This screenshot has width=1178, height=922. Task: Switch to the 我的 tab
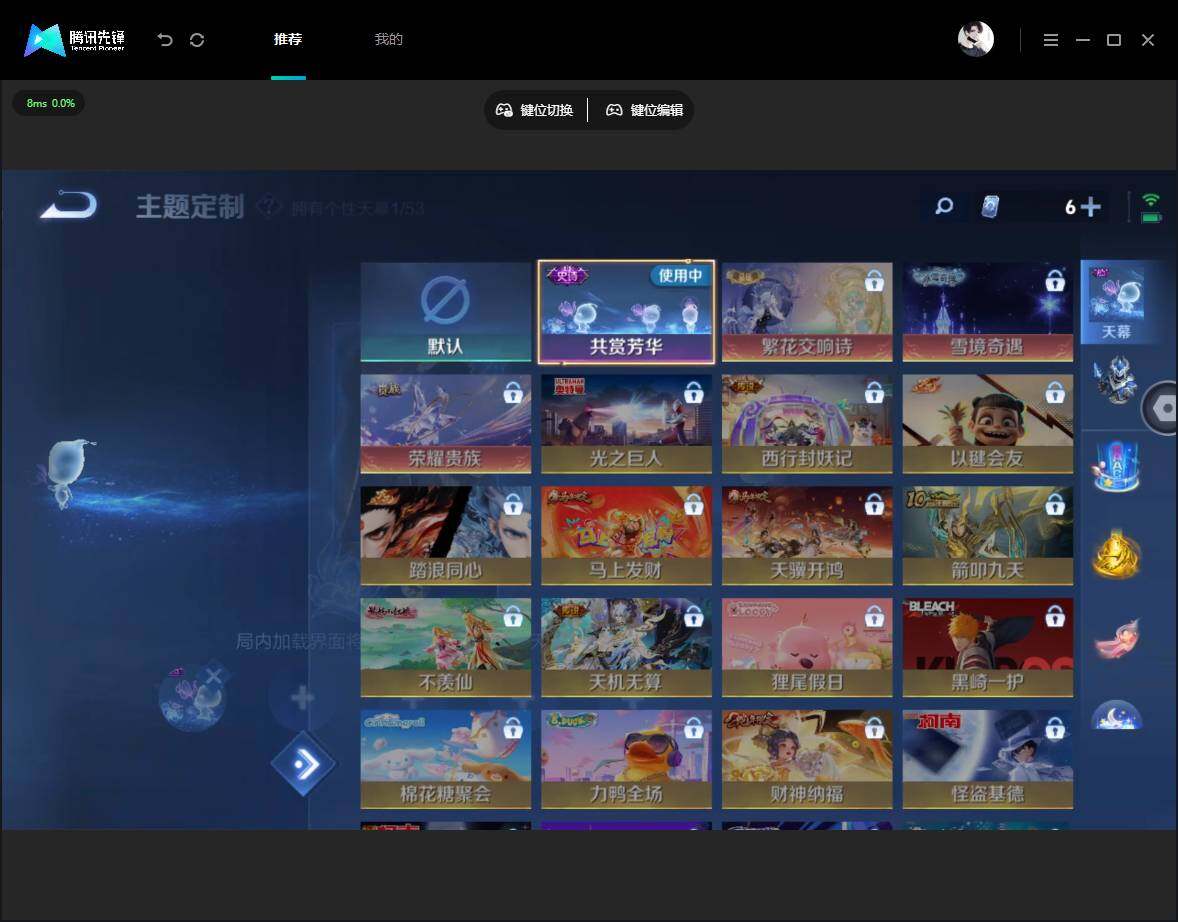(x=388, y=39)
